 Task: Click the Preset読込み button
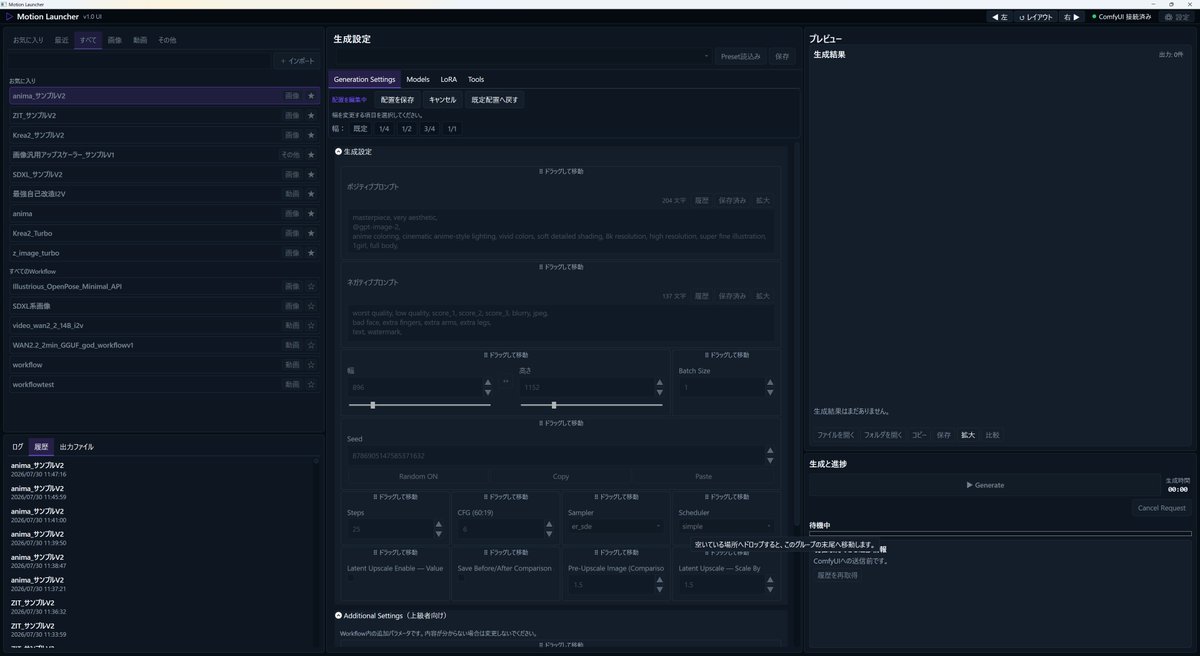pyautogui.click(x=741, y=57)
